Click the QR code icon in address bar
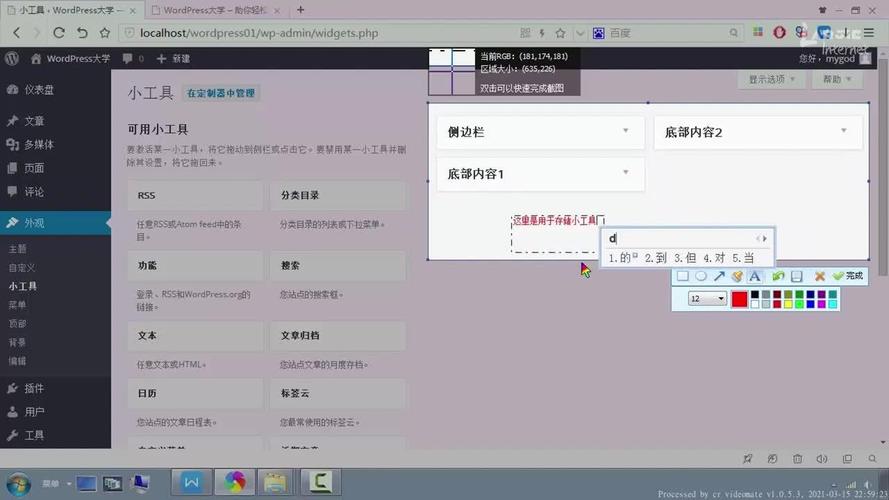The width and height of the screenshot is (889, 500). 525,33
